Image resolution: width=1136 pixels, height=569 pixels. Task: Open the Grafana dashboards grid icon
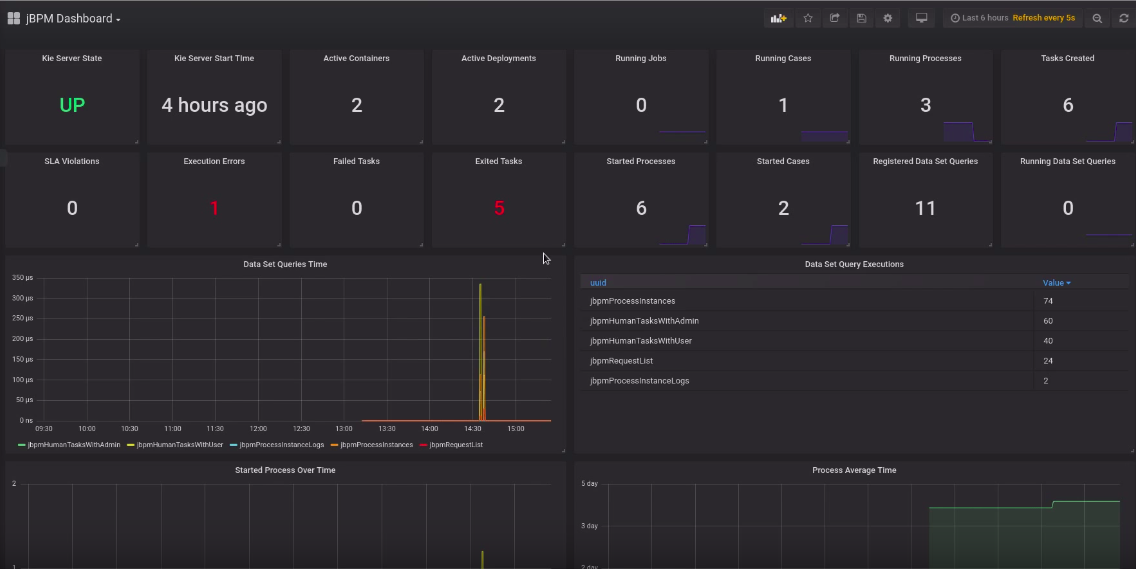tap(14, 18)
